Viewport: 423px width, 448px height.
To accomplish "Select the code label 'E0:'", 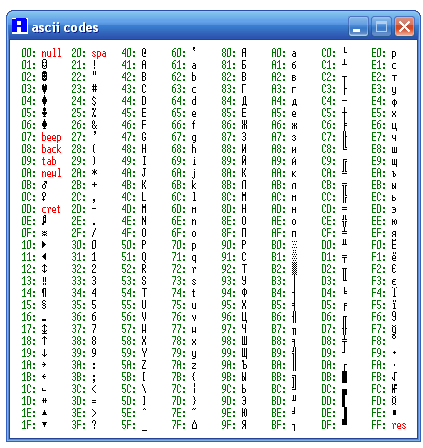I will (x=379, y=53).
